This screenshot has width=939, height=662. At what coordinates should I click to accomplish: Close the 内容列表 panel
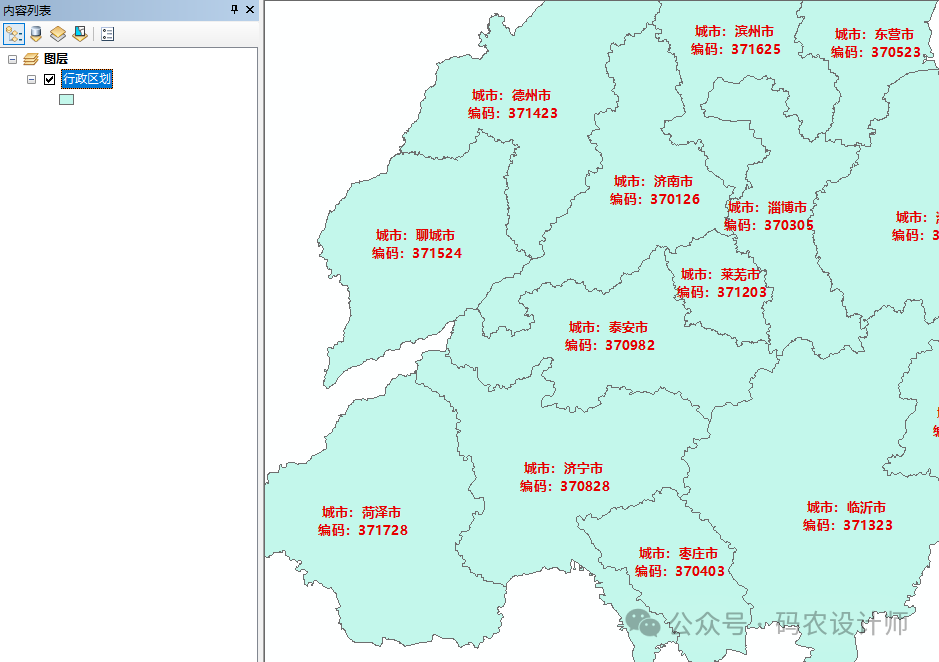tap(250, 9)
